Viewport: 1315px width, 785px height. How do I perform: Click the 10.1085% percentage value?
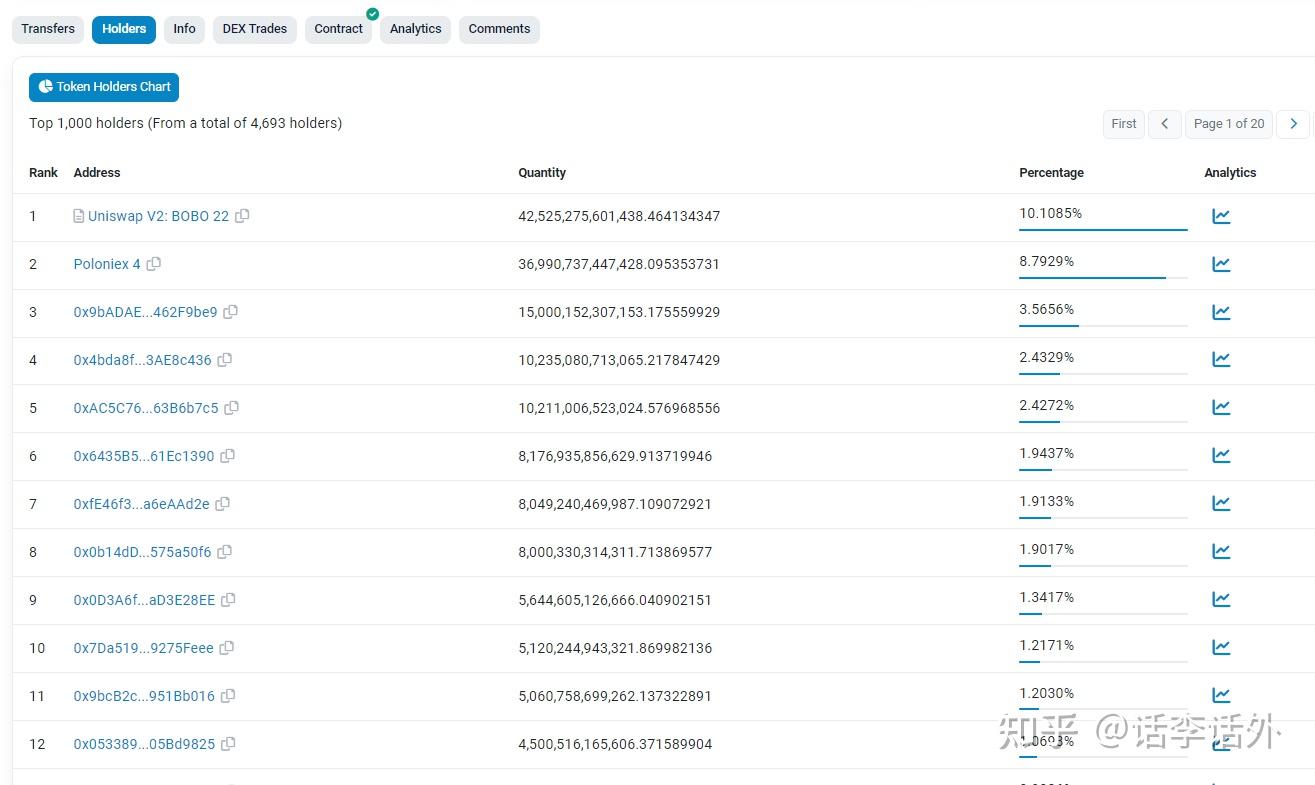pyautogui.click(x=1050, y=213)
